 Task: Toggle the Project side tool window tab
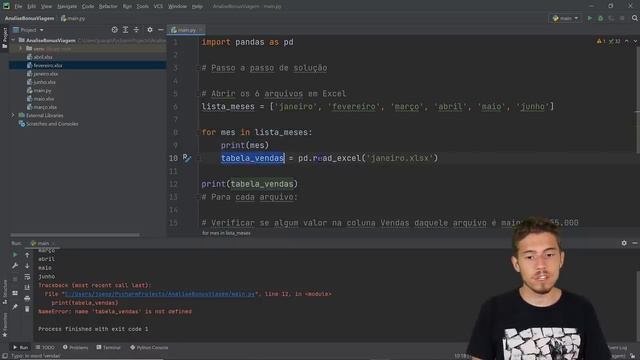click(x=4, y=38)
